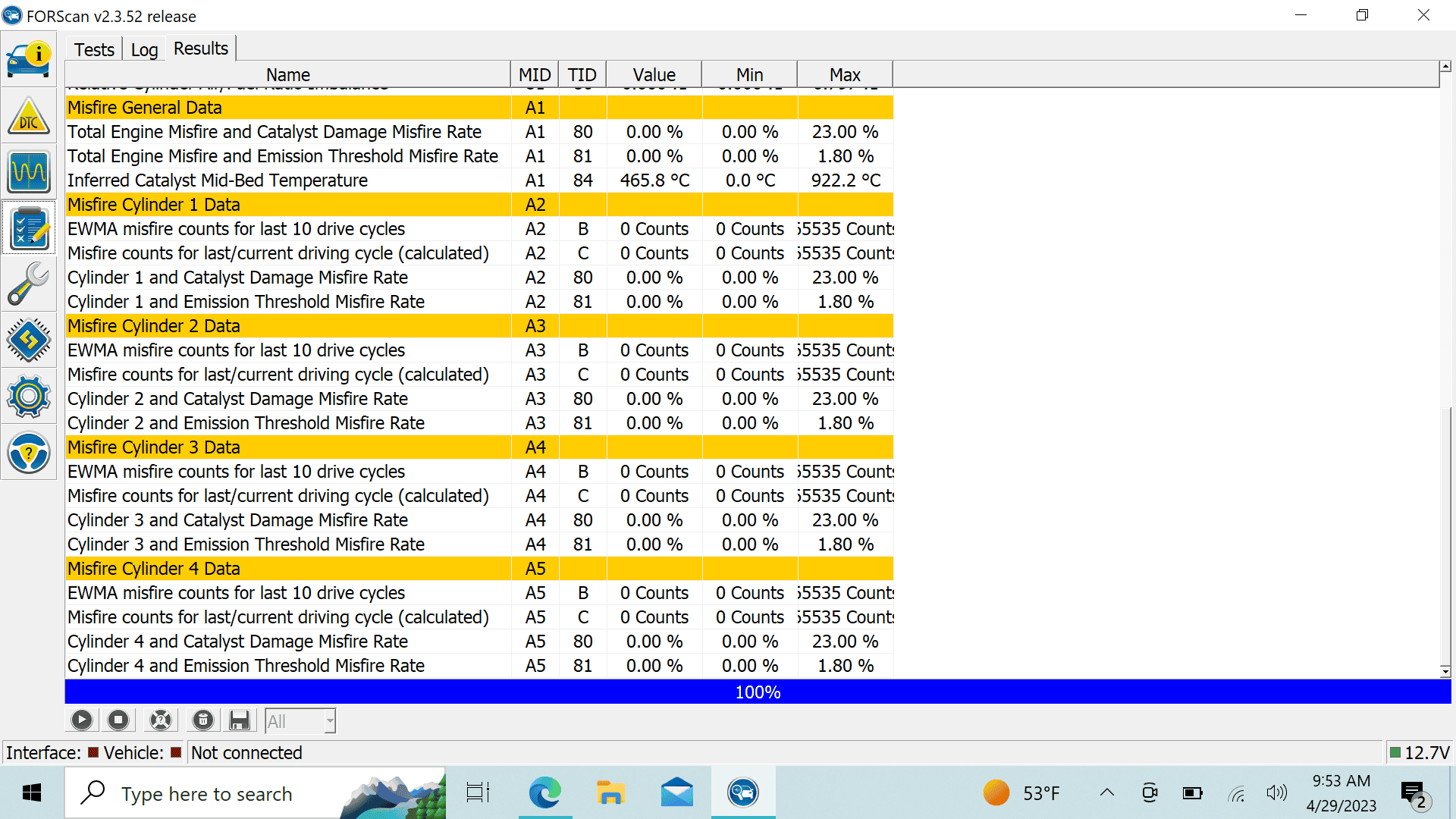Click scrollbar down arrow in results list

point(1445,671)
